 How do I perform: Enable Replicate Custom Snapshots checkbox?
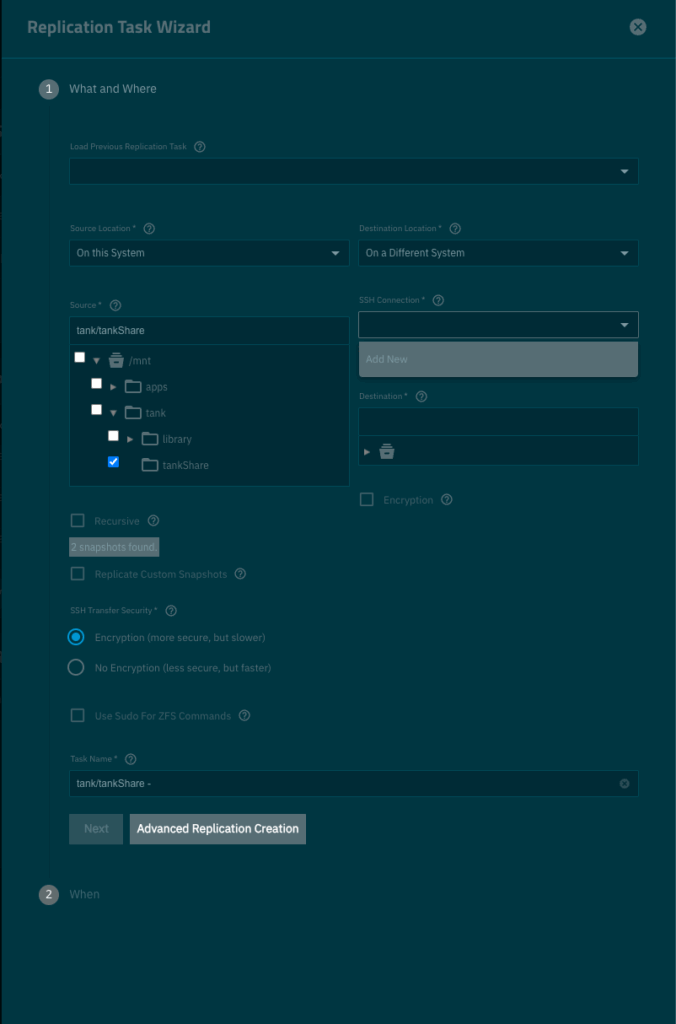pyautogui.click(x=78, y=574)
